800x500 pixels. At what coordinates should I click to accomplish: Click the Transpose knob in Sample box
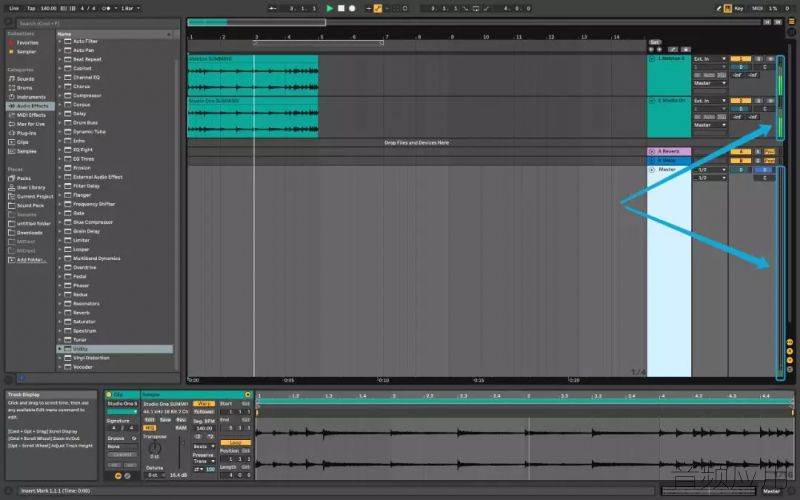(154, 448)
